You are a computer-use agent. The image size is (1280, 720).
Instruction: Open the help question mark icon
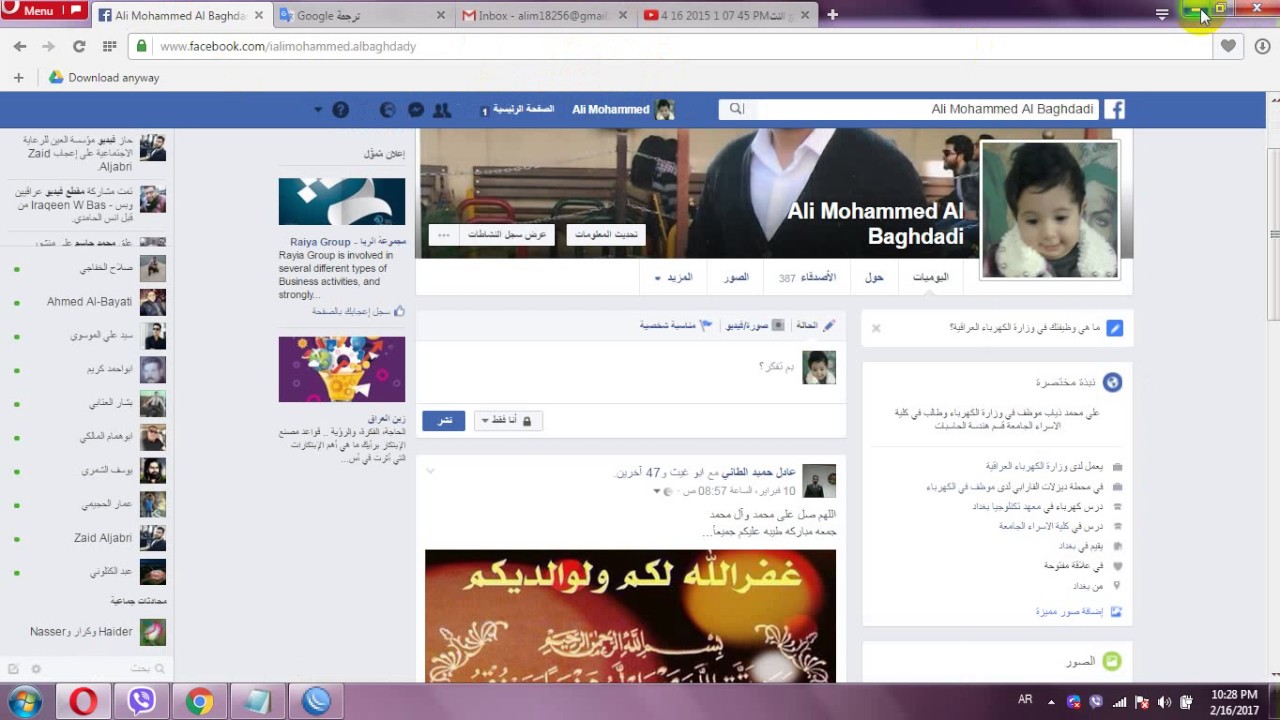[x=340, y=109]
